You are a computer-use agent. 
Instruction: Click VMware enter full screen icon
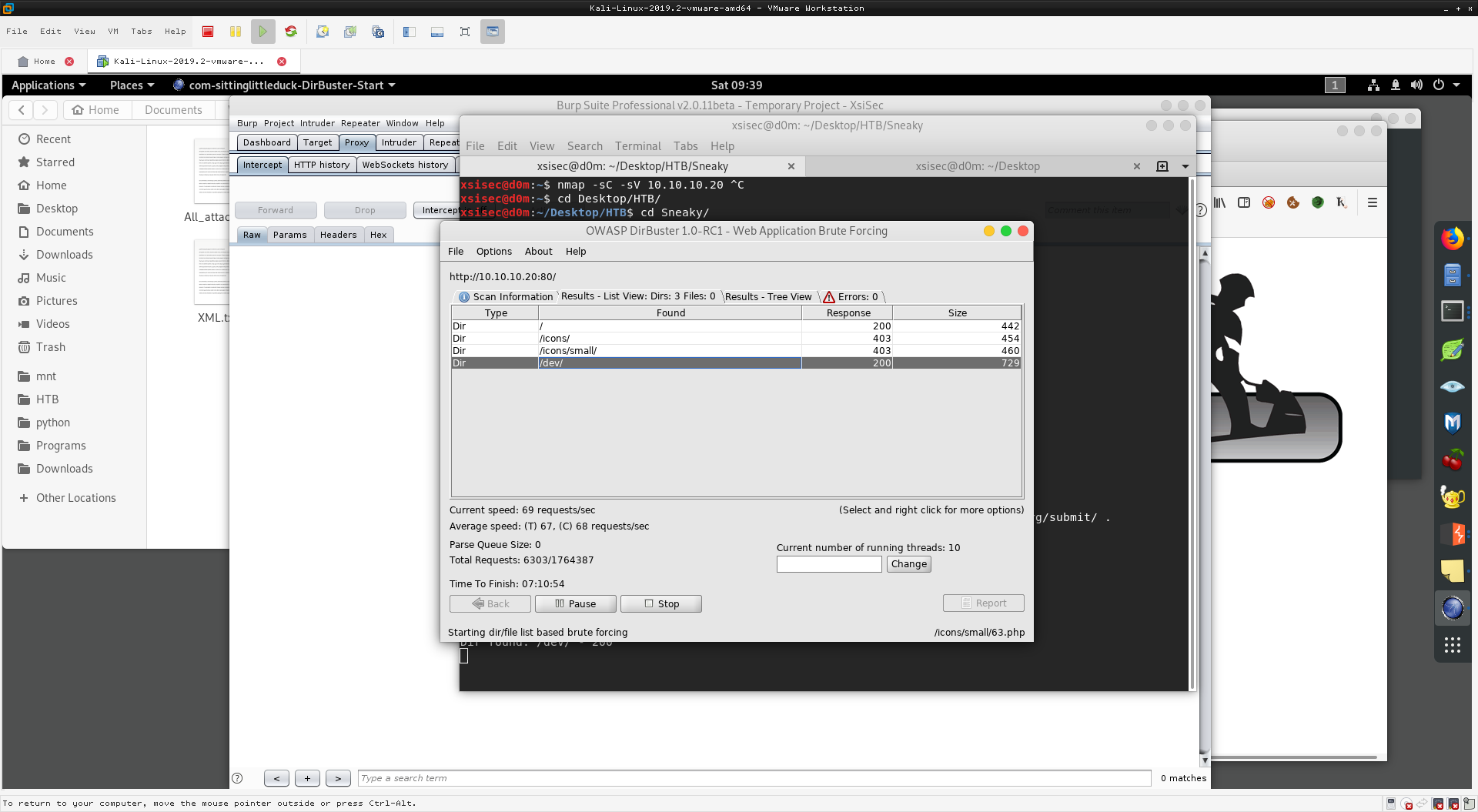point(465,32)
